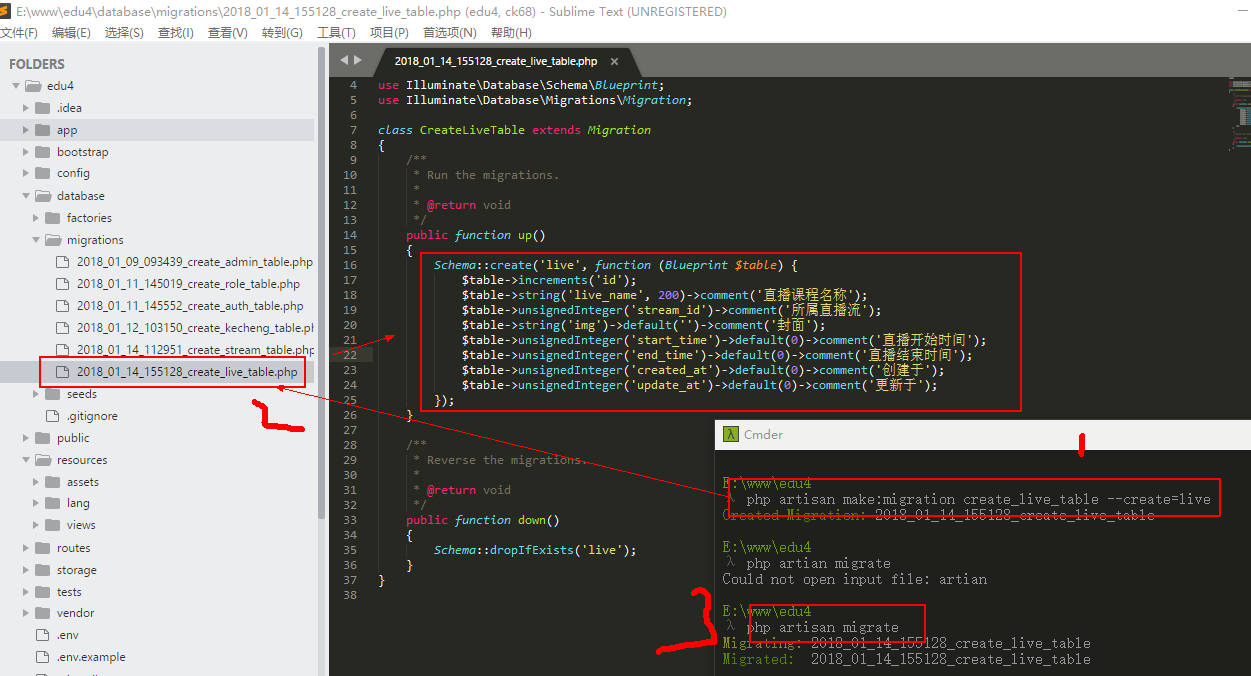The image size is (1251, 676).
Task: Click the Sublime Text app icon in title bar
Action: (x=7, y=12)
